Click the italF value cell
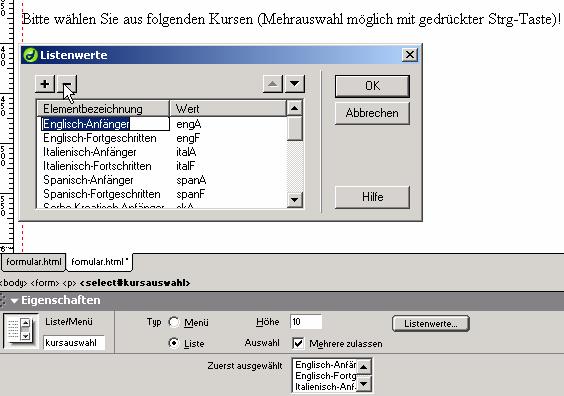Viewport: 564px width, 396px height. pos(186,166)
